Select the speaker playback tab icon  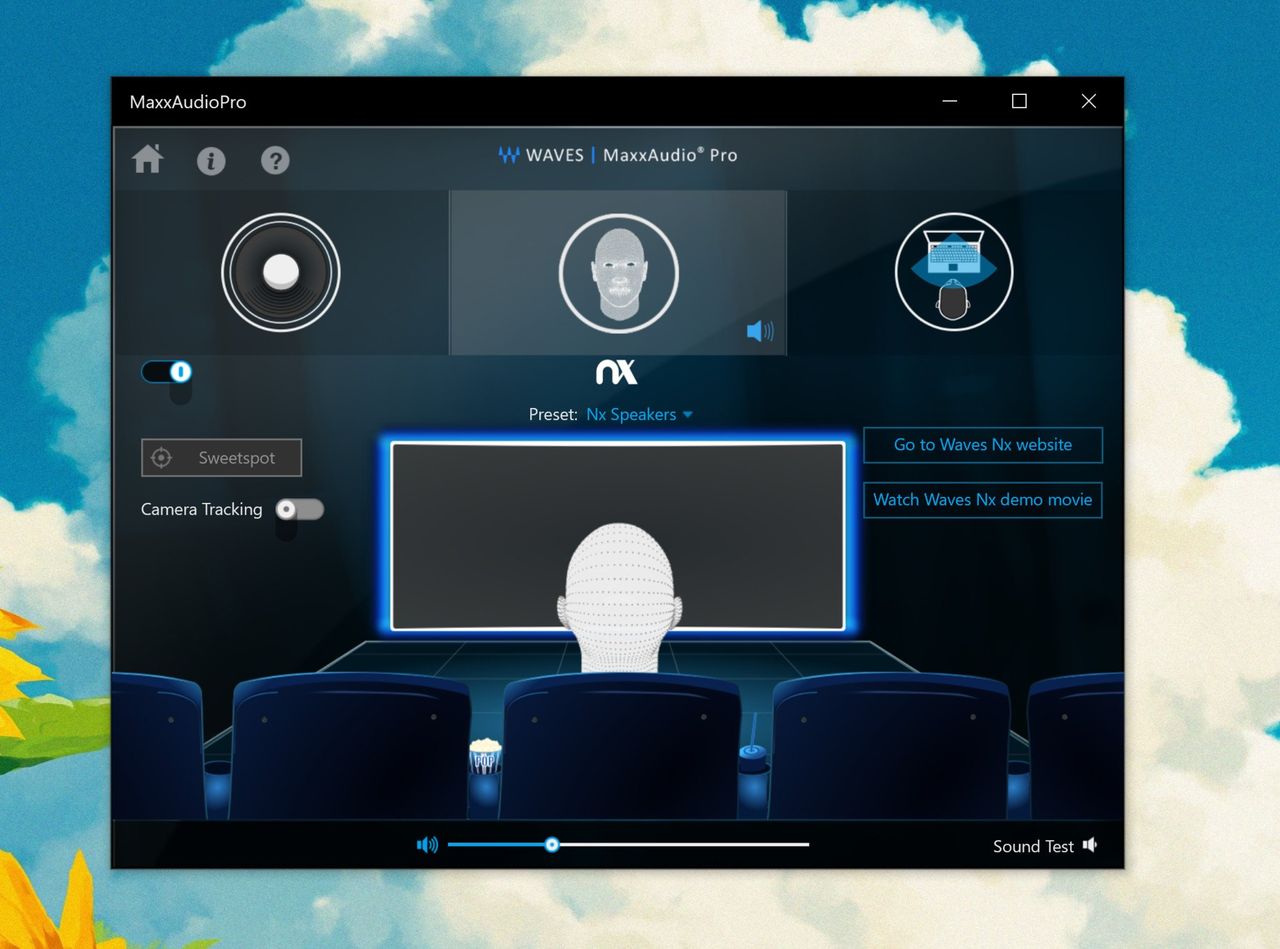(x=281, y=272)
